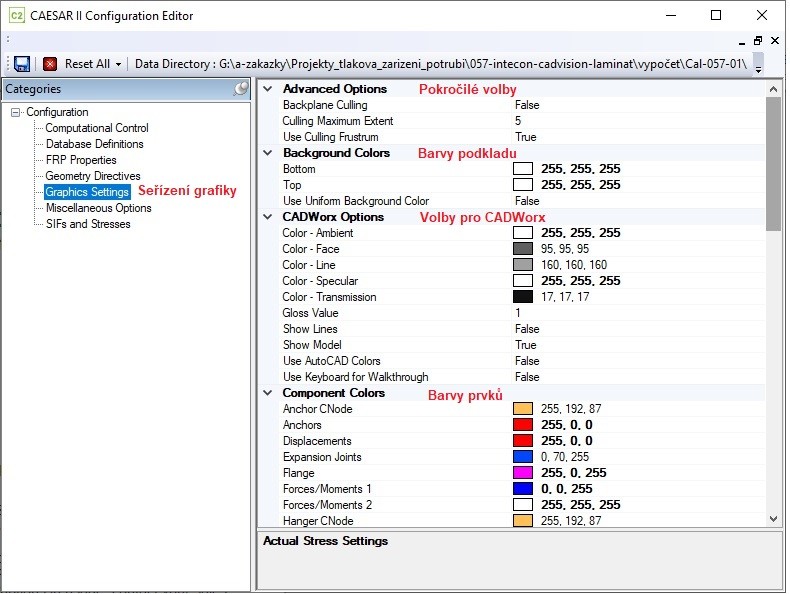Select the Backplane Culling property name
The image size is (790, 594).
(325, 105)
